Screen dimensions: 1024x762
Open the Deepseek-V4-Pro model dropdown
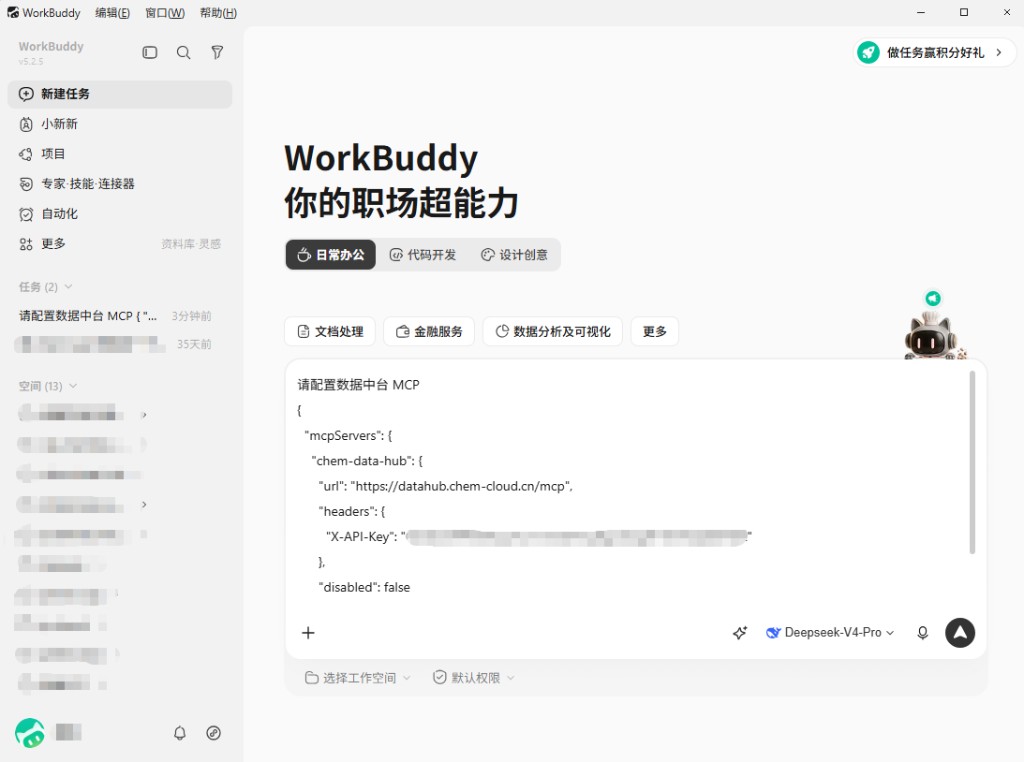point(830,633)
